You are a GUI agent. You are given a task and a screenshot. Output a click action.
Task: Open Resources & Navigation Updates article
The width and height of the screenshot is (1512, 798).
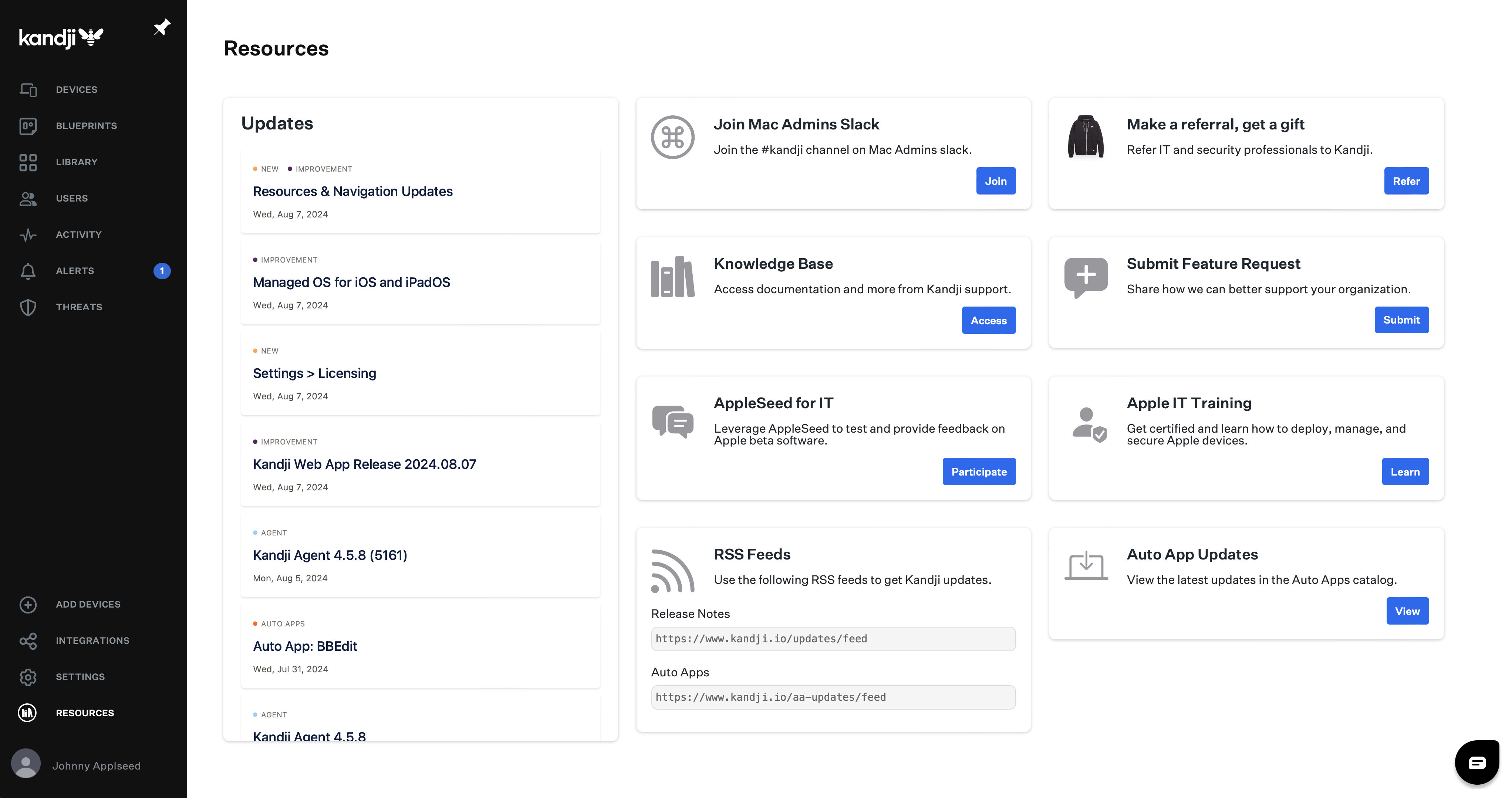pyautogui.click(x=352, y=191)
